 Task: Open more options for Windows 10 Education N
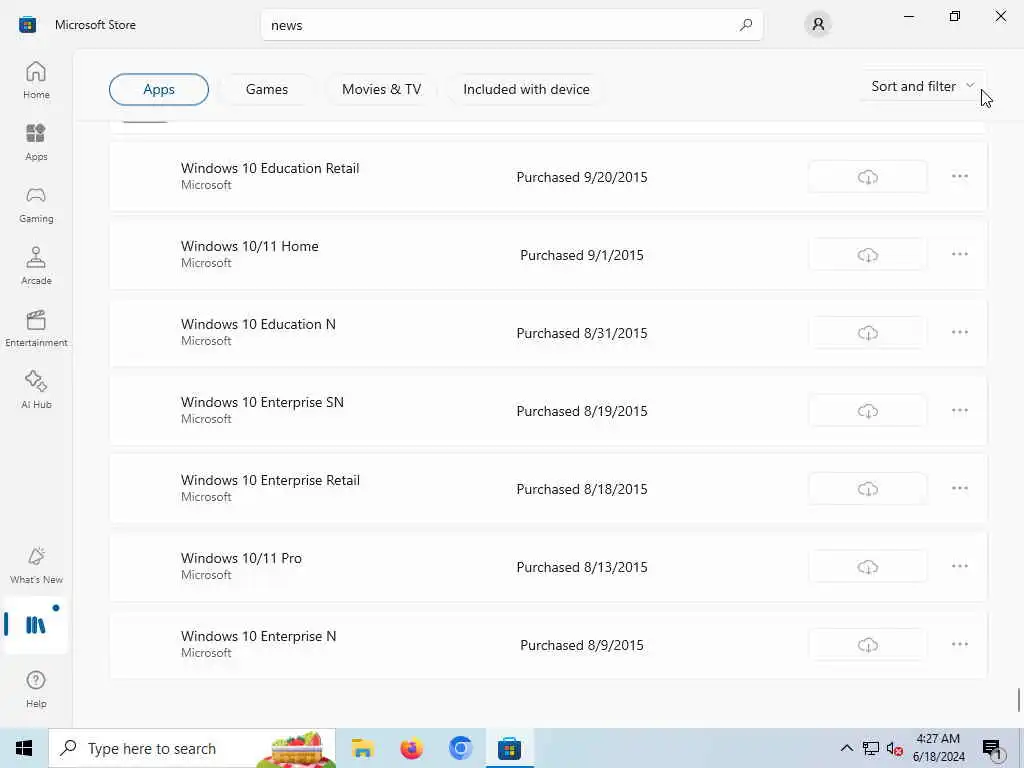pos(959,332)
